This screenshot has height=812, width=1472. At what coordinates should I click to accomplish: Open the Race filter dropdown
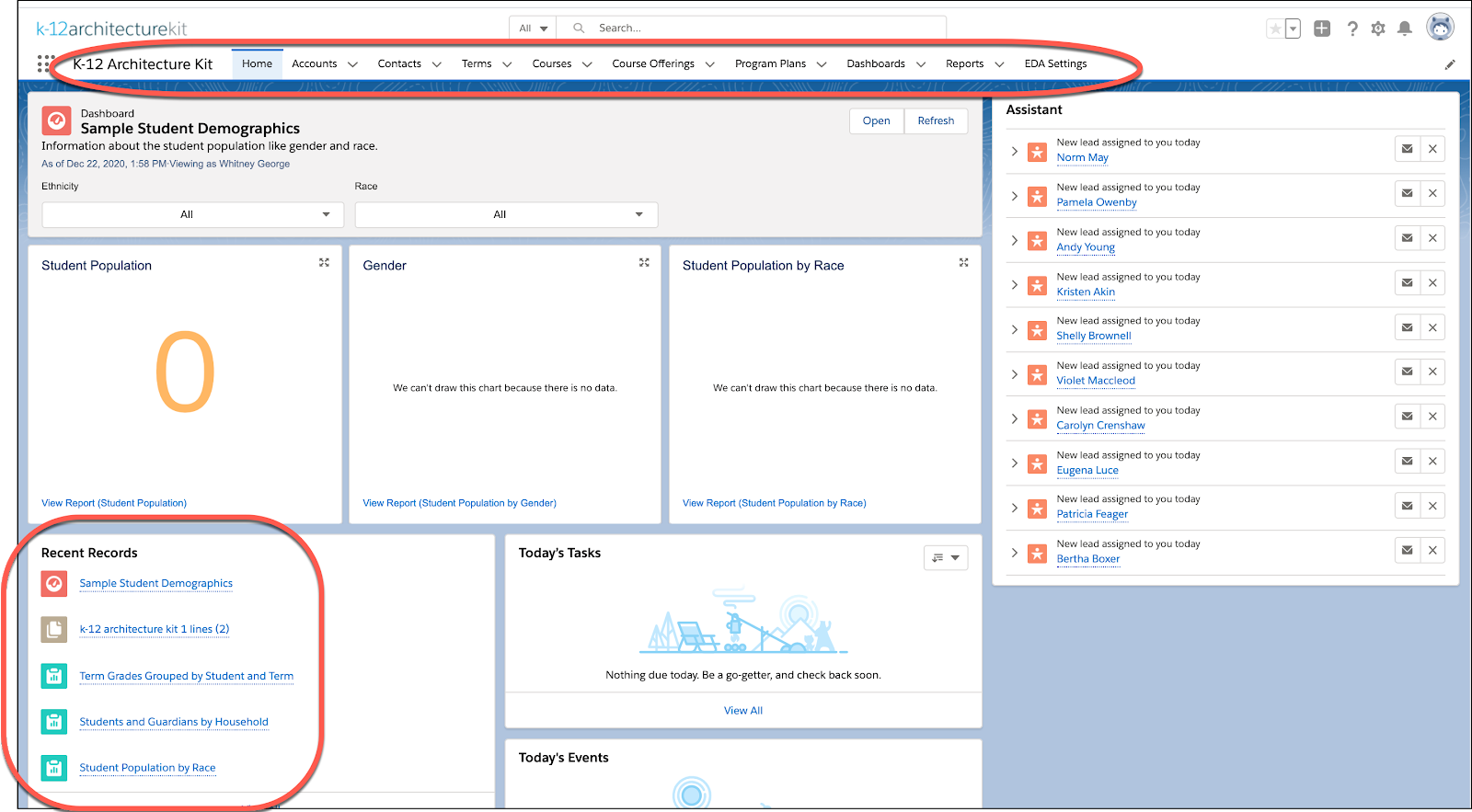(506, 214)
